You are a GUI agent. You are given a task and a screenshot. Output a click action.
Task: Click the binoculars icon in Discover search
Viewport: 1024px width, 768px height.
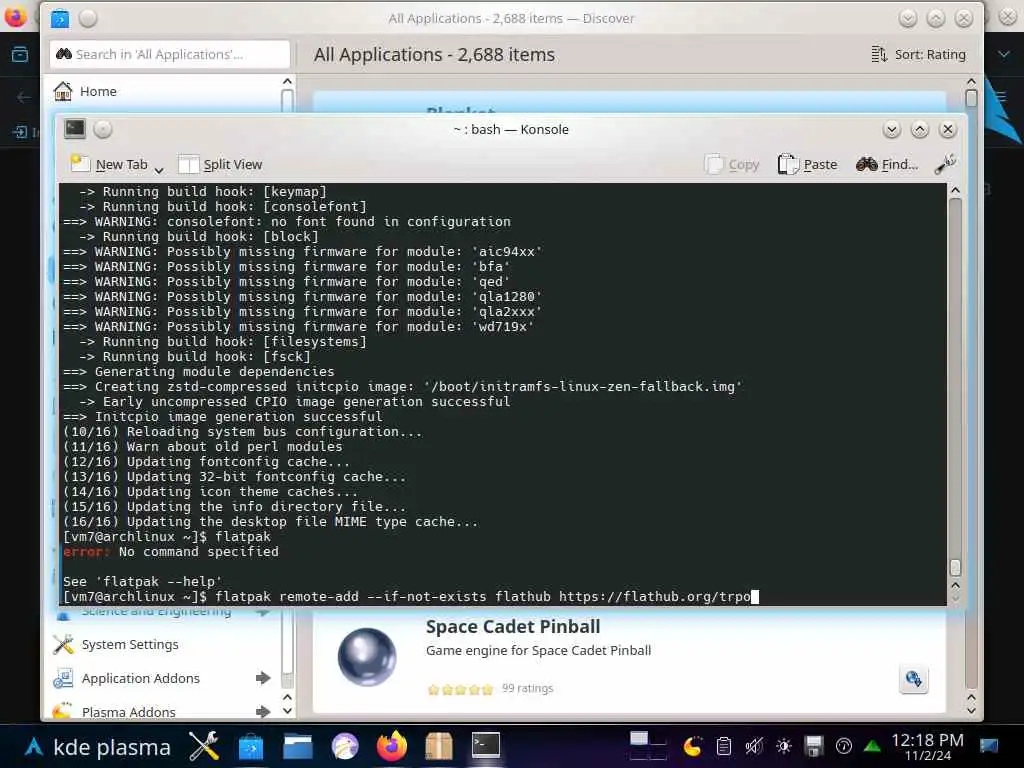tap(63, 54)
